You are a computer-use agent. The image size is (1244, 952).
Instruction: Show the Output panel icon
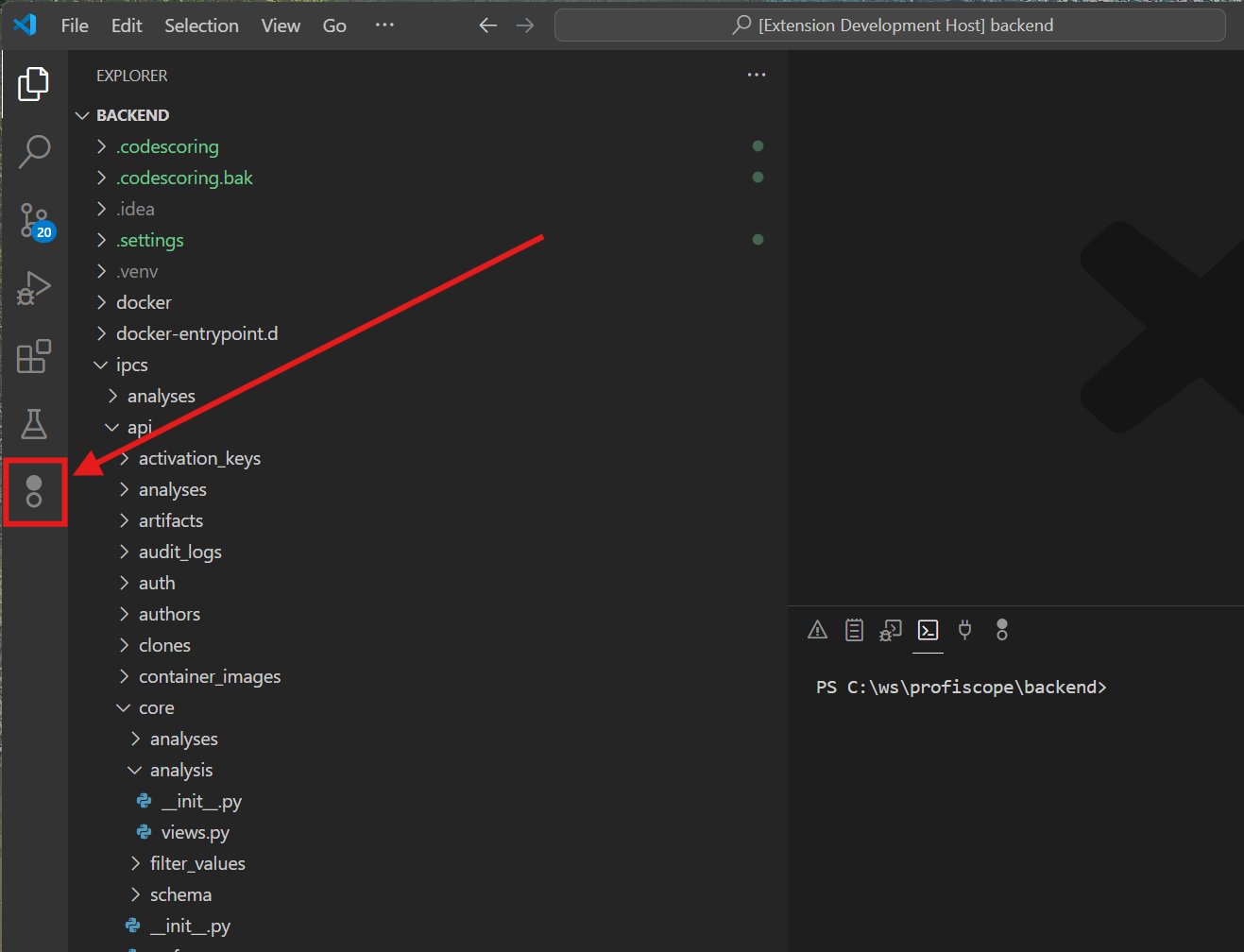(854, 630)
